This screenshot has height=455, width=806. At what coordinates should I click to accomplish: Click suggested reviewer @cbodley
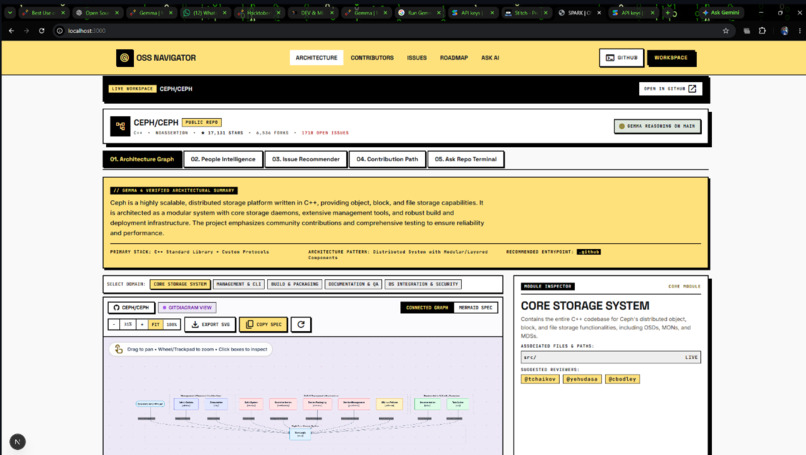[x=622, y=379]
